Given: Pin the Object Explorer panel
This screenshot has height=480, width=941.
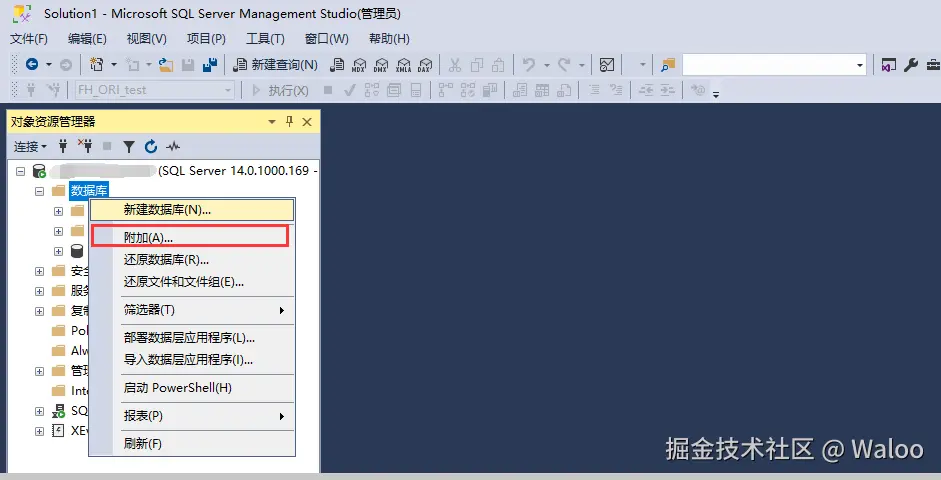Looking at the screenshot, I should tap(289, 122).
